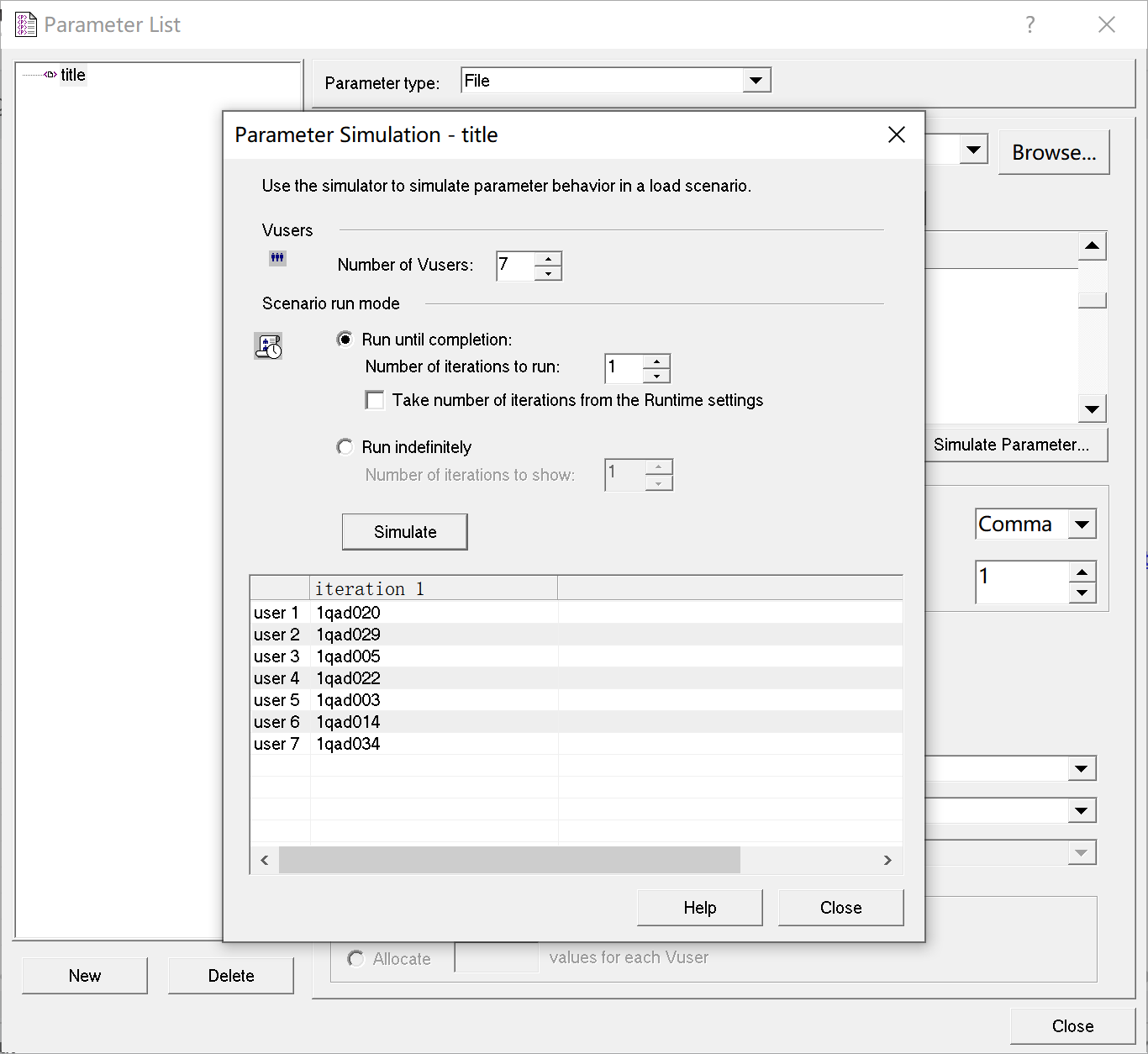The height and width of the screenshot is (1054, 1148).
Task: Select the user 1 row value 1qad020
Action: (x=348, y=613)
